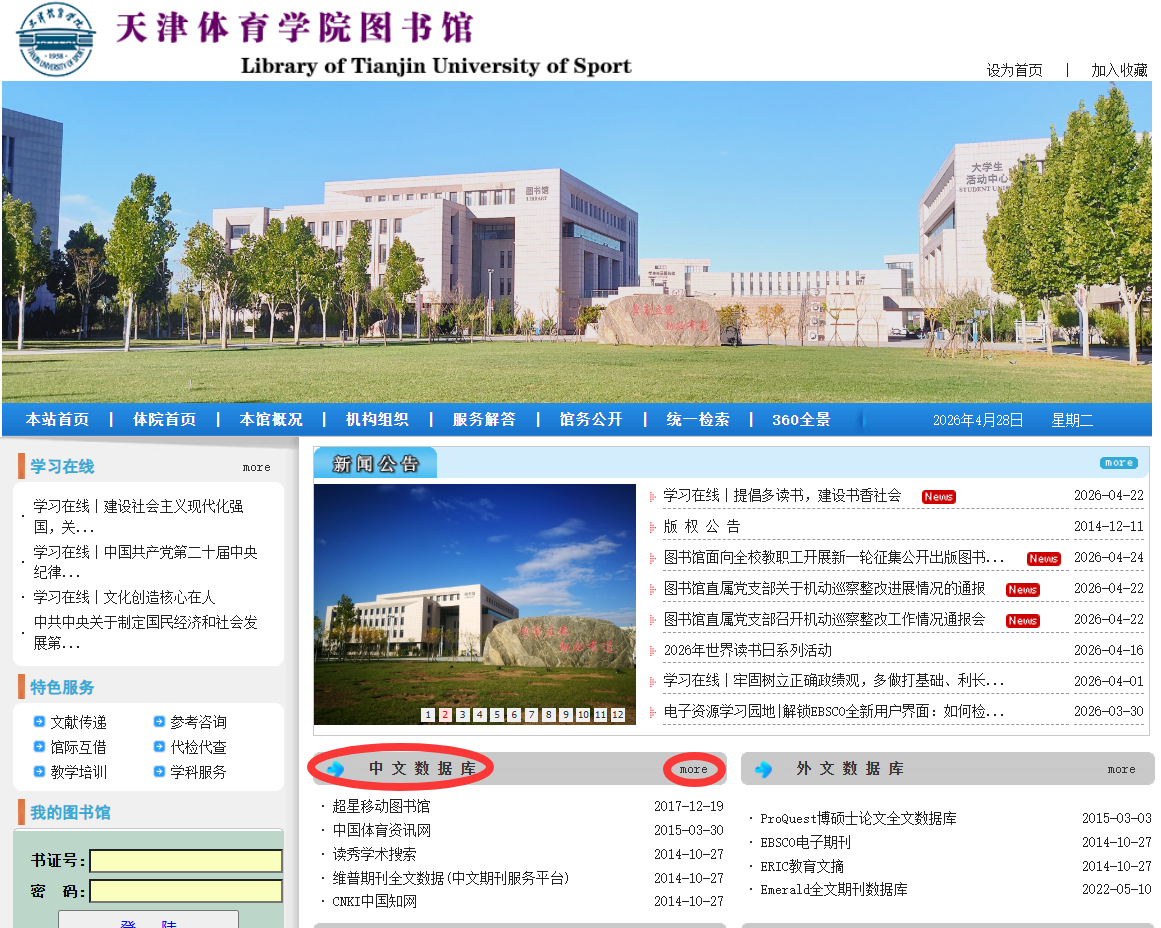
Task: Click 设为首页 at the top right
Action: pos(1014,70)
